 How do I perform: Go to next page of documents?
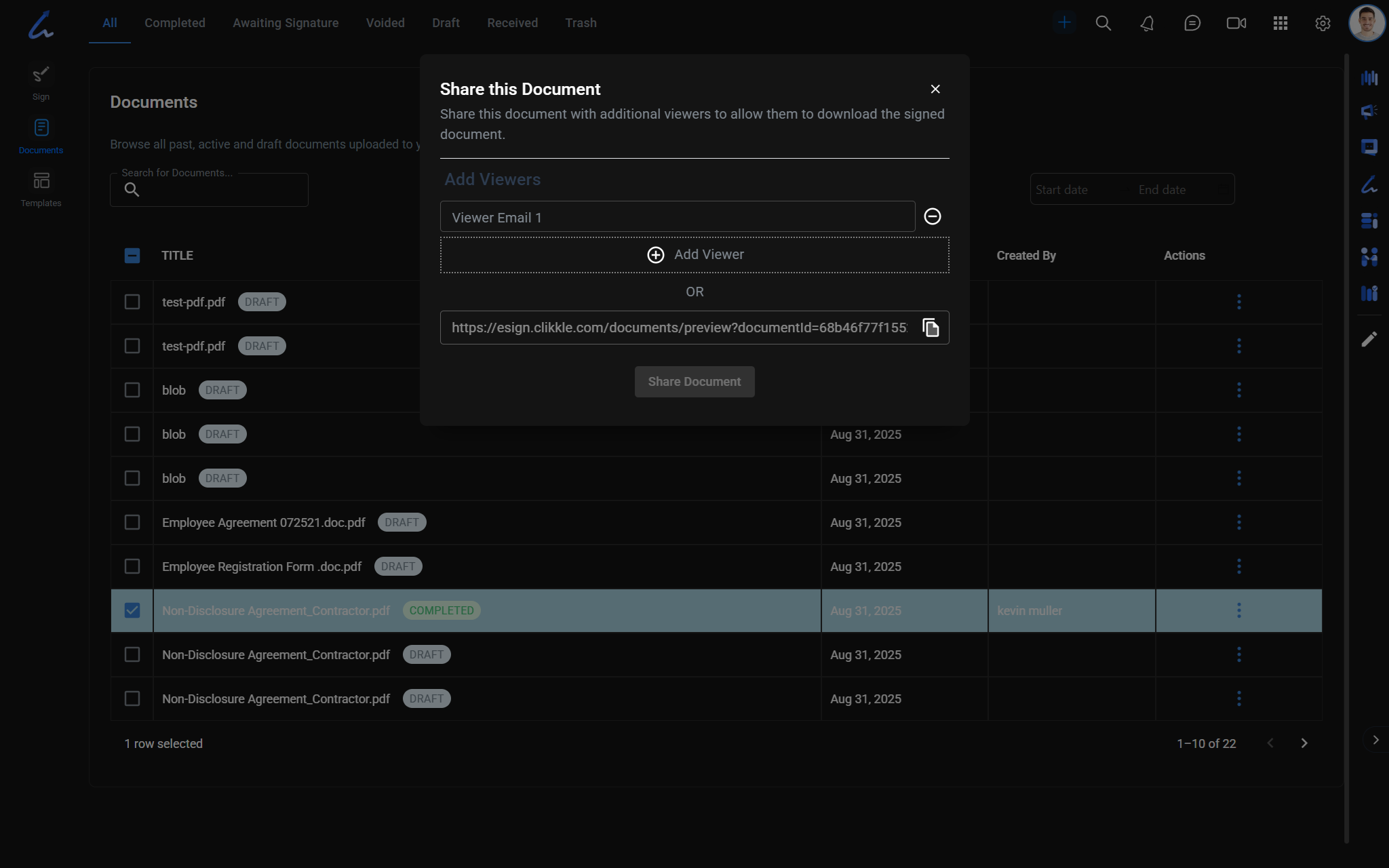[1304, 743]
